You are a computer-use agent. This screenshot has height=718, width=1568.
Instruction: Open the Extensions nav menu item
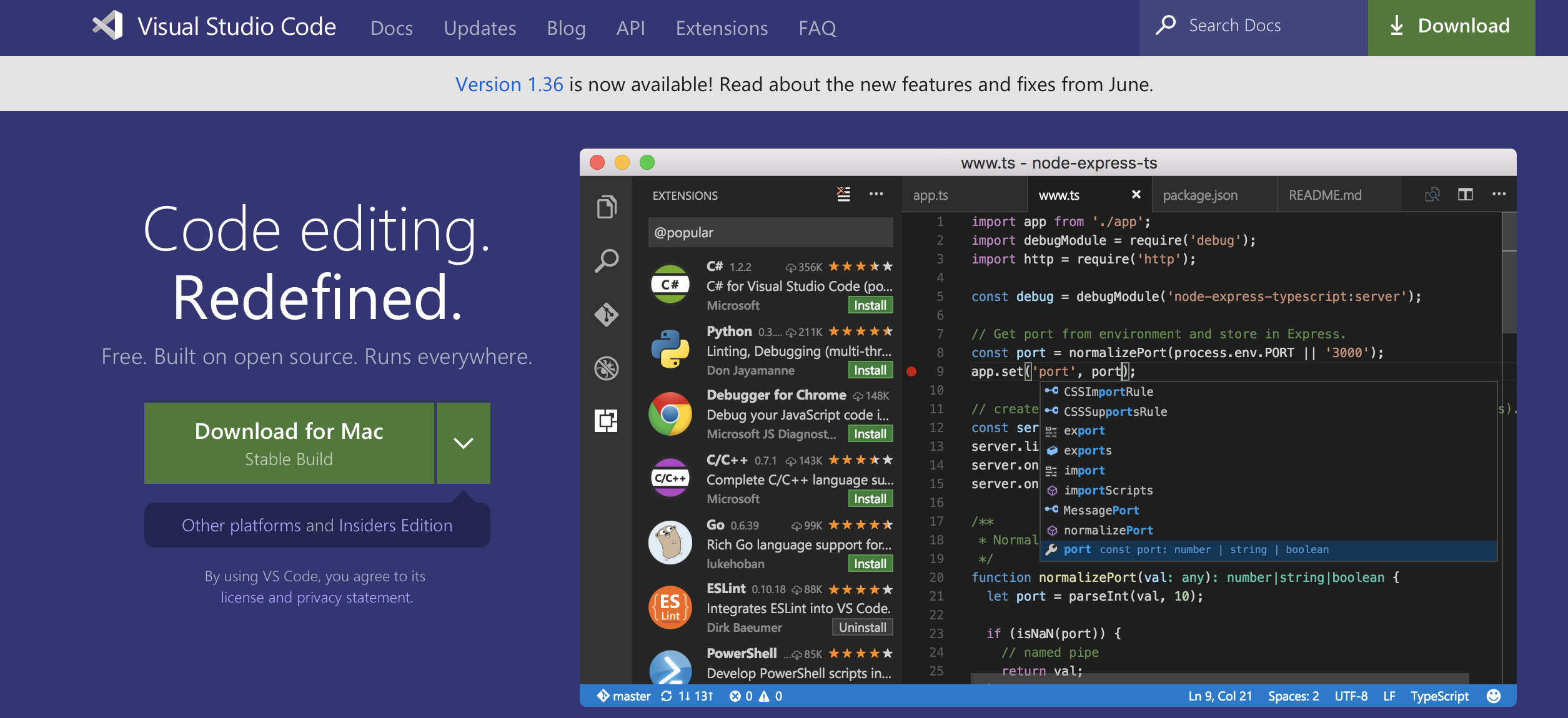pyautogui.click(x=722, y=28)
